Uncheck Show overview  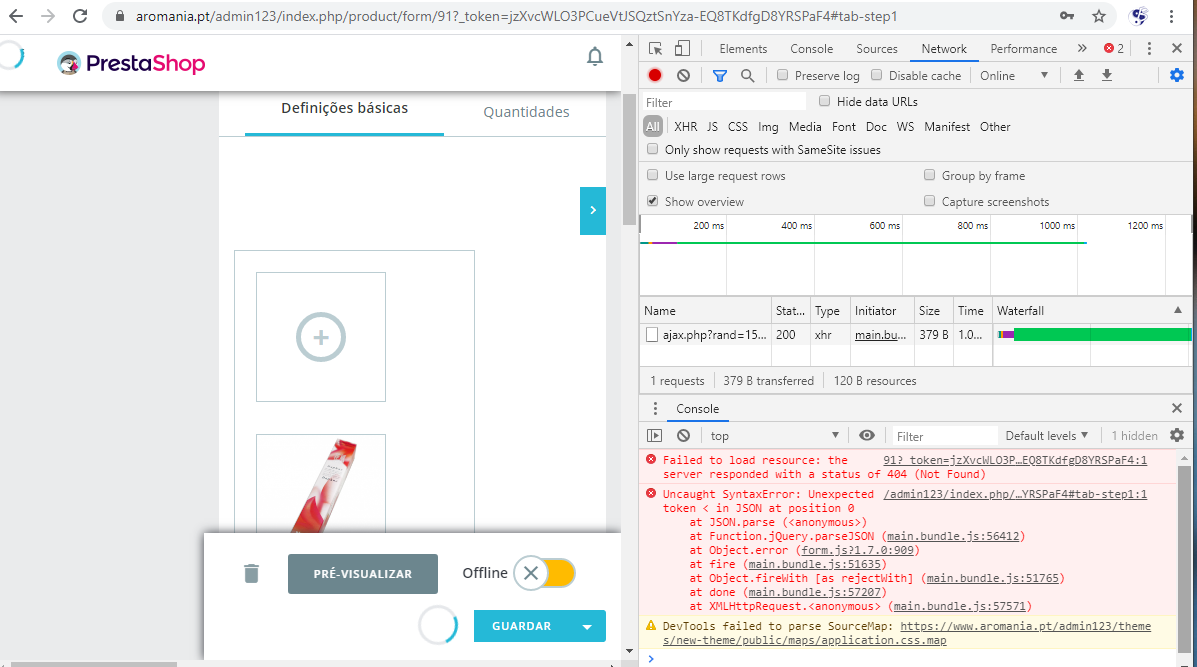[x=653, y=201]
